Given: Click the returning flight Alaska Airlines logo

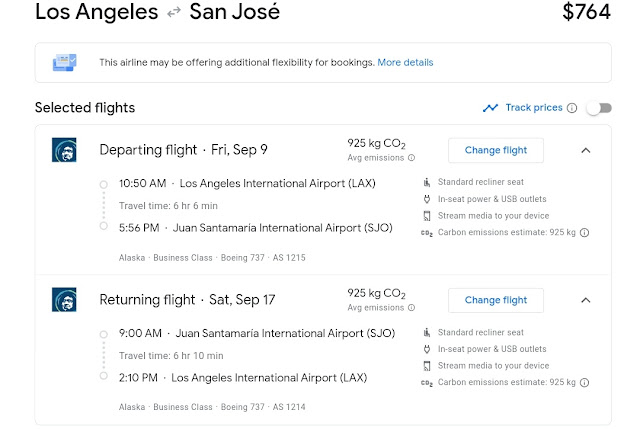Looking at the screenshot, I should click(x=64, y=299).
